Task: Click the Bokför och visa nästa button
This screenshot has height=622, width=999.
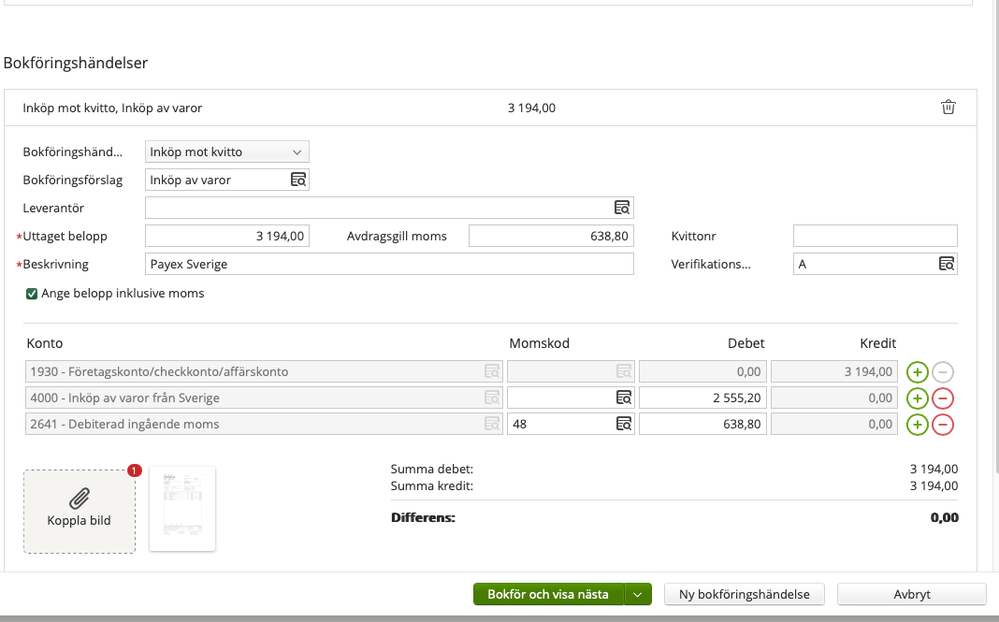Action: 549,594
